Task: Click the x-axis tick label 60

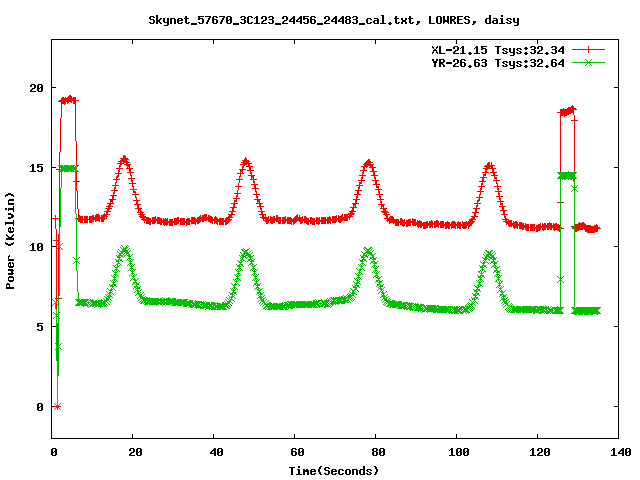Action: [297, 452]
